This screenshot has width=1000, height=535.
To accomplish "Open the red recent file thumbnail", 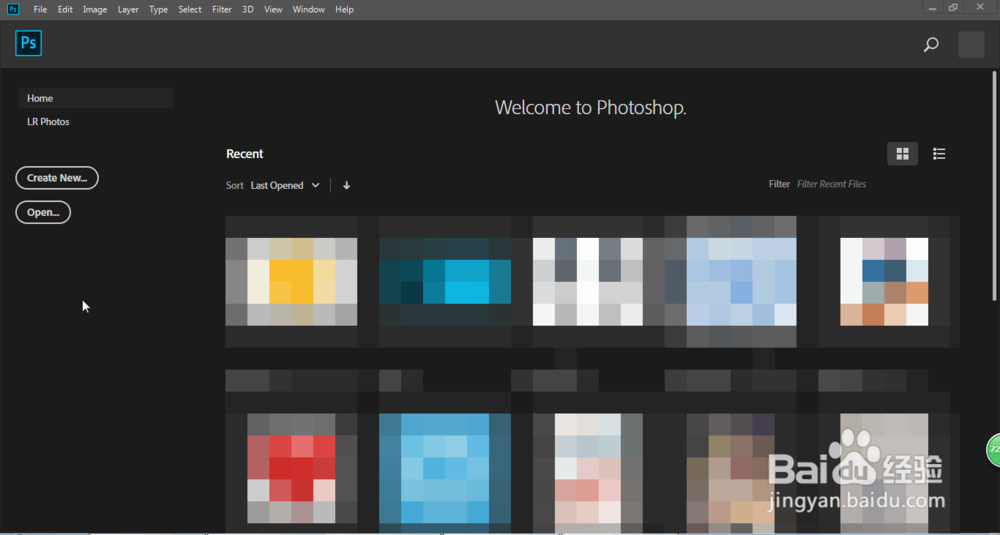I will (291, 468).
